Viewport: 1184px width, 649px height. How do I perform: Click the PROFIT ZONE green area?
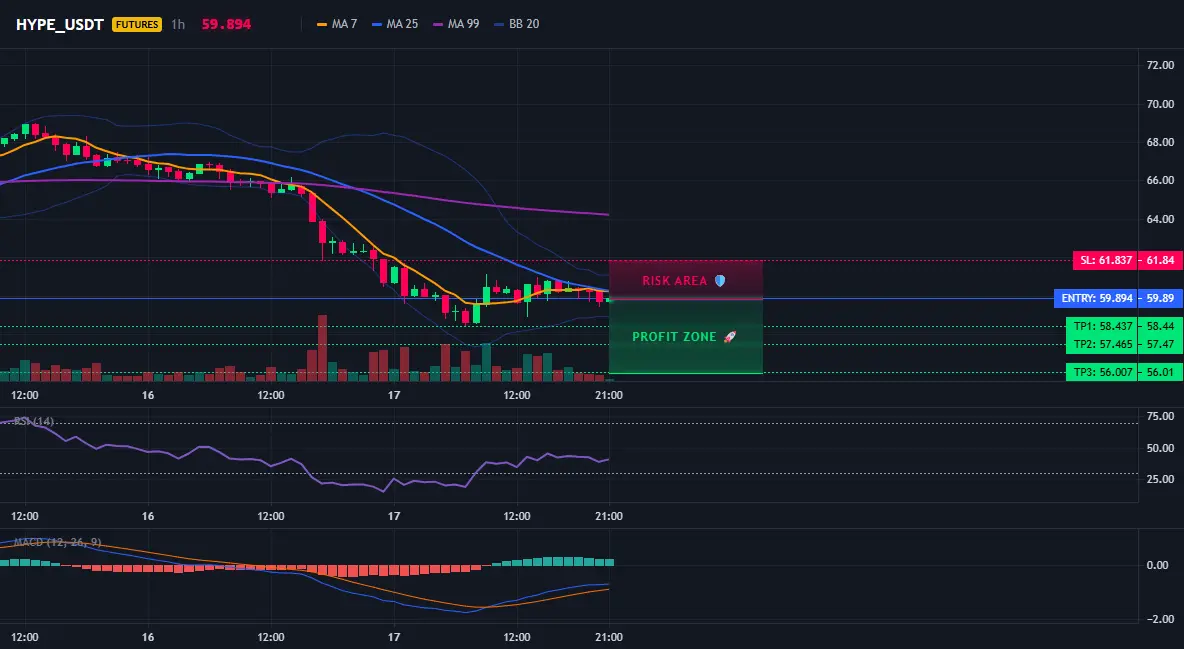pyautogui.click(x=686, y=336)
